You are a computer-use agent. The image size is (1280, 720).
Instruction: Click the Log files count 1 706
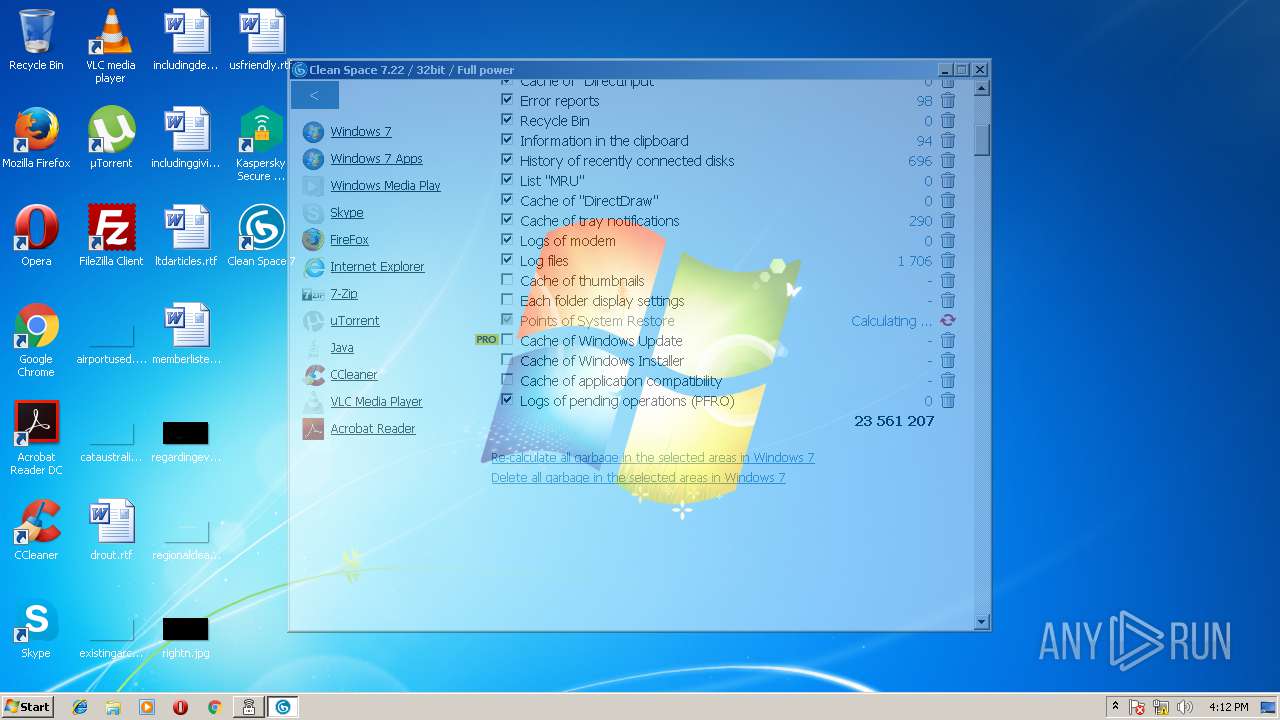914,261
